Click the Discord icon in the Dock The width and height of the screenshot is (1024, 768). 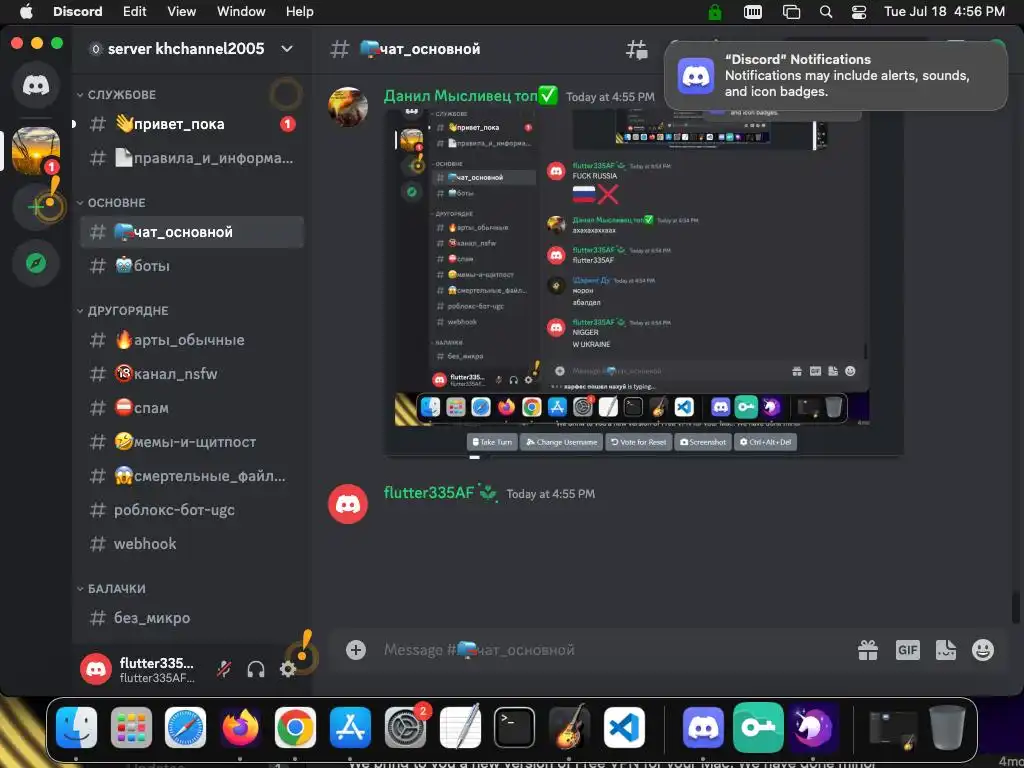coord(703,728)
